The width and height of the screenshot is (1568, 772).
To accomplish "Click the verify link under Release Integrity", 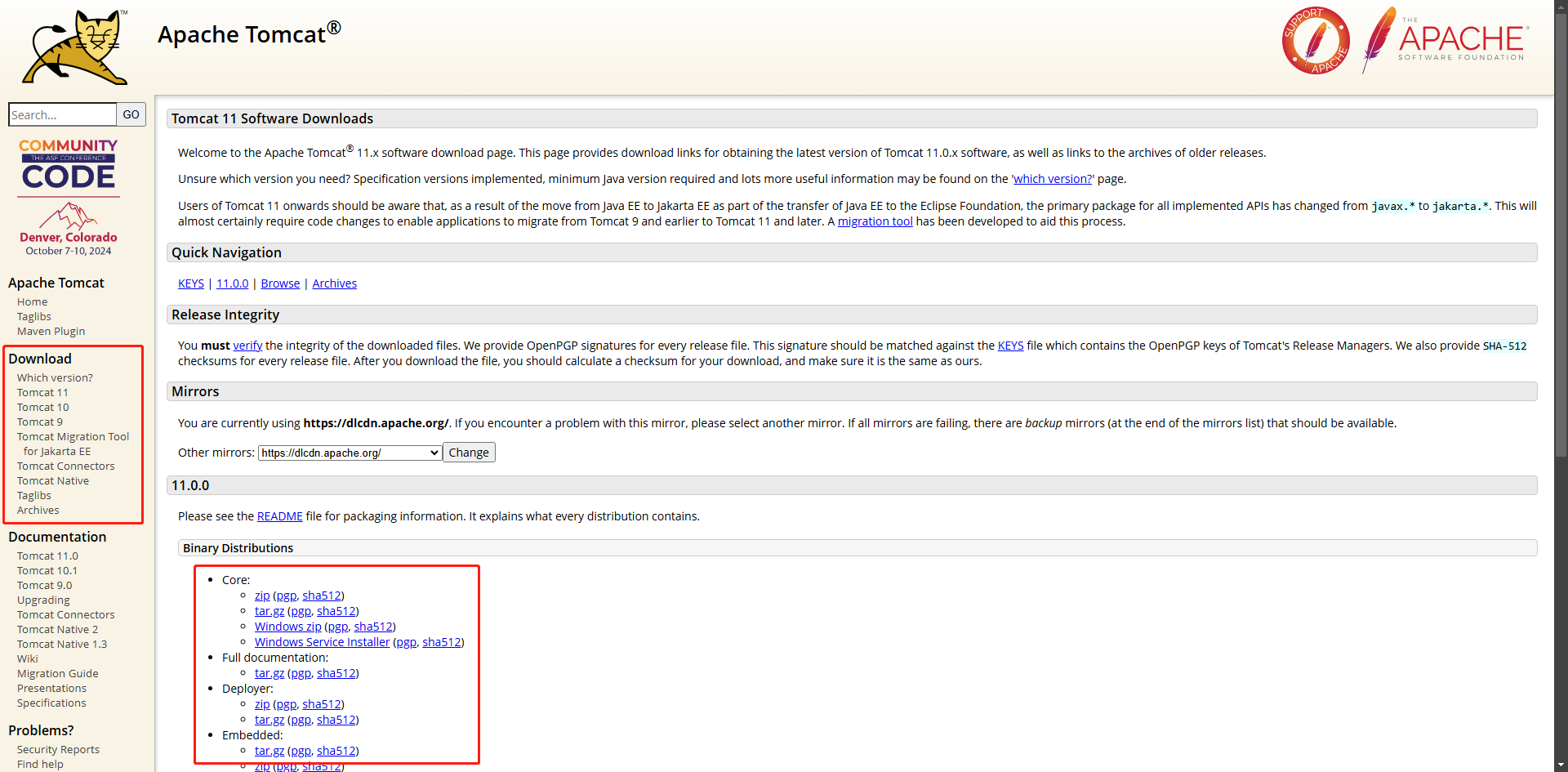I will coord(247,346).
